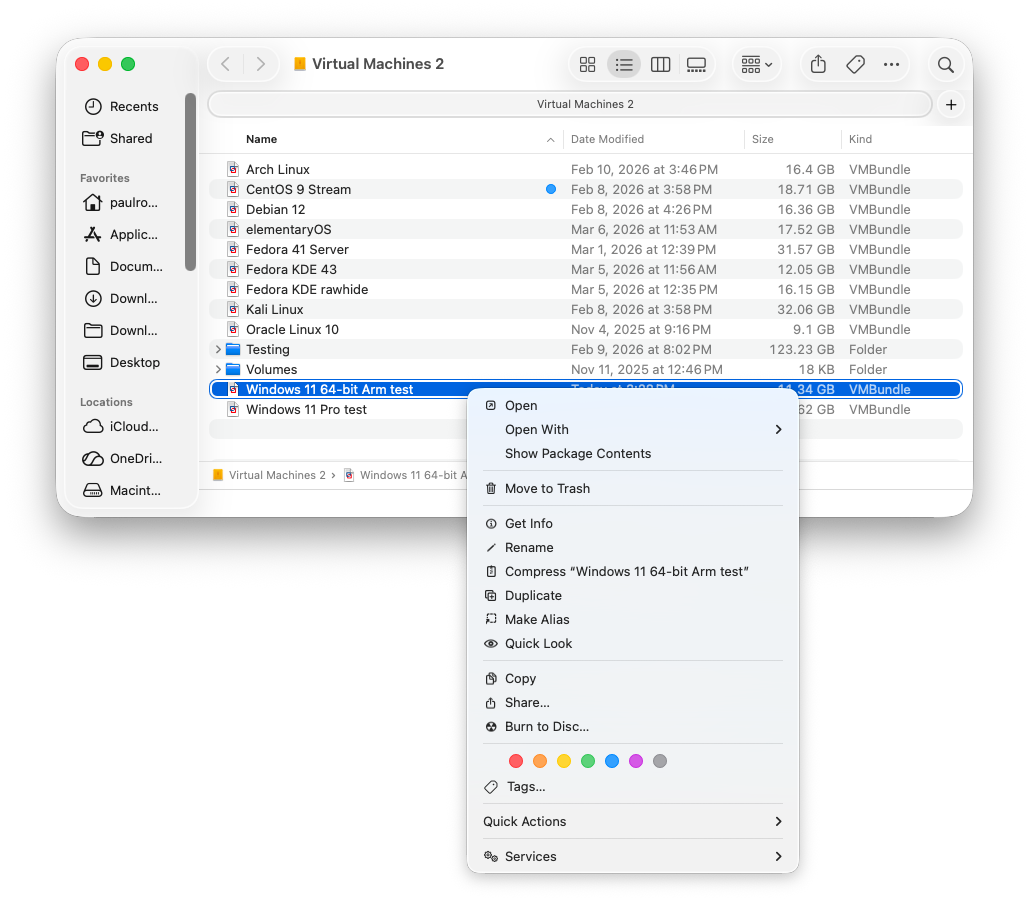The width and height of the screenshot is (1029, 900).
Task: Expand the Testing folder
Action: 218,349
